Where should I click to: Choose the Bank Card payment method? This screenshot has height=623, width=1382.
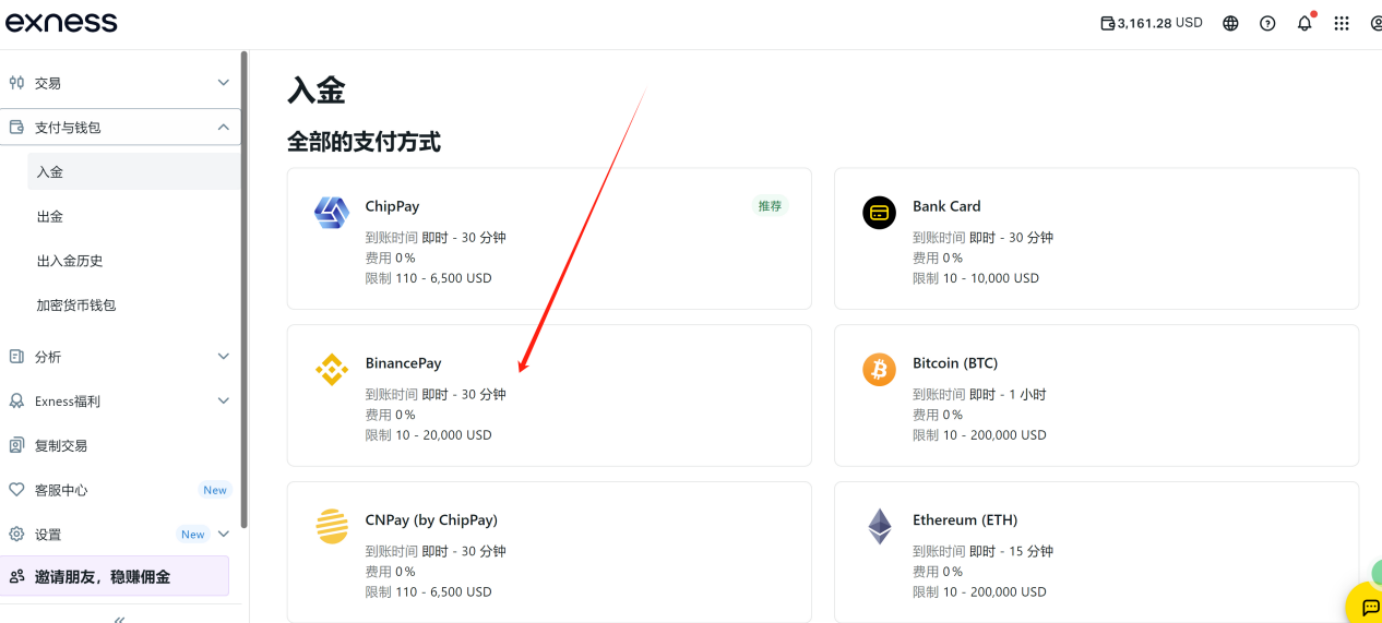[x=1095, y=238]
